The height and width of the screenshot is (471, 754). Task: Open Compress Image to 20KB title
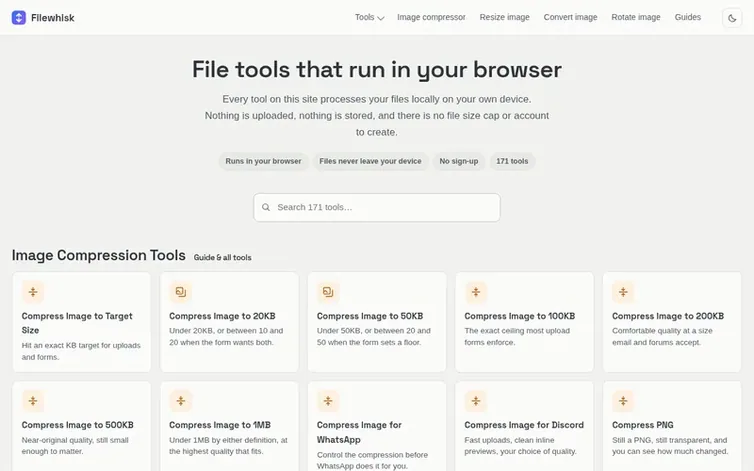click(222, 316)
